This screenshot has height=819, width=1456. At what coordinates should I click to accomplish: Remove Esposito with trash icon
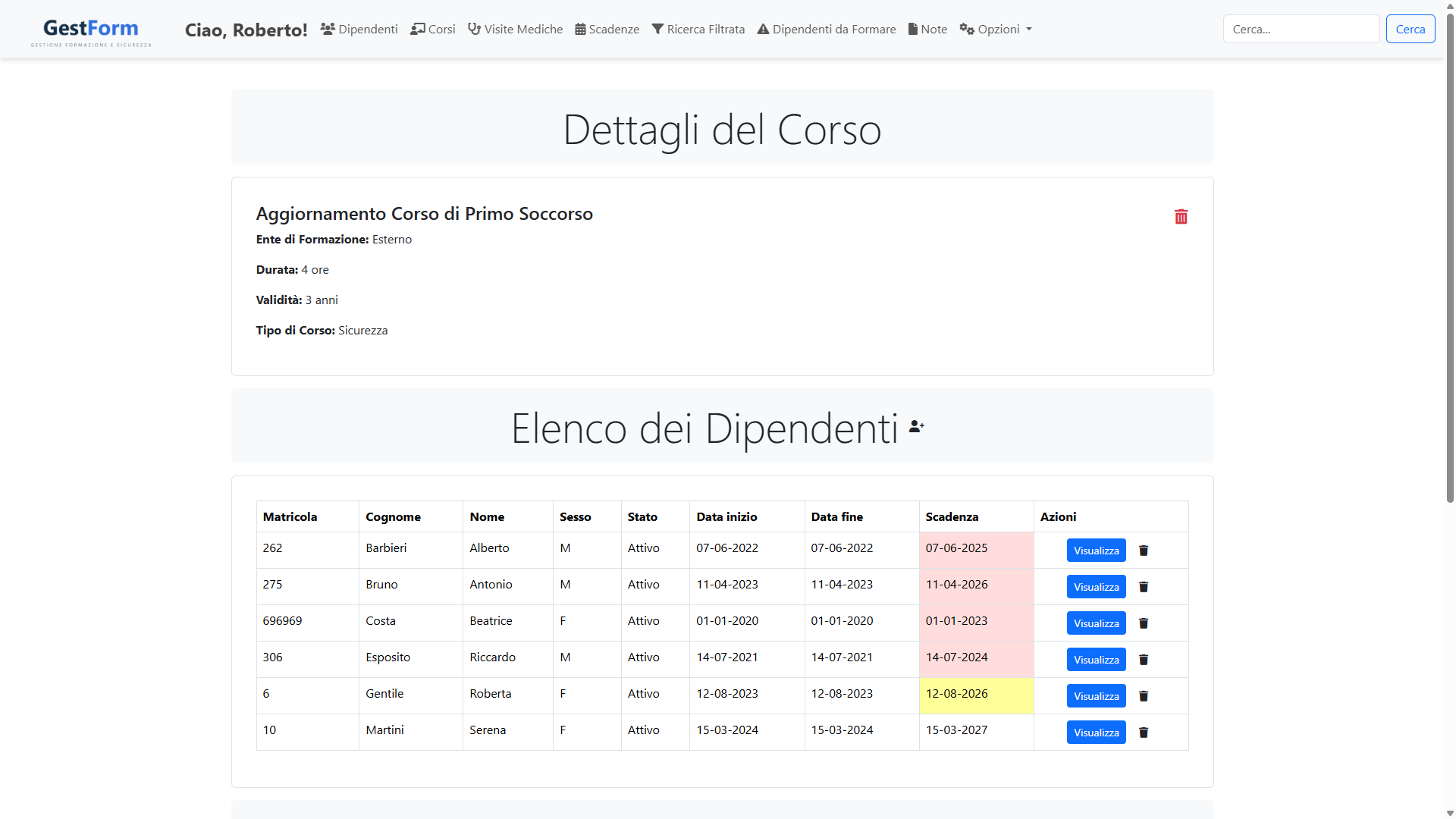click(x=1144, y=660)
